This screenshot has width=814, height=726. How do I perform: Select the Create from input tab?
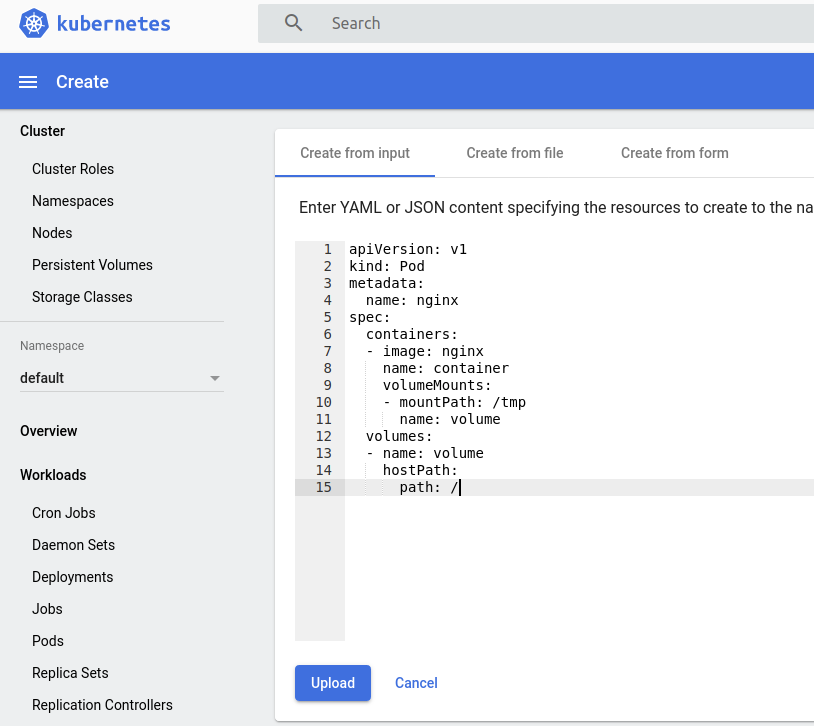355,153
